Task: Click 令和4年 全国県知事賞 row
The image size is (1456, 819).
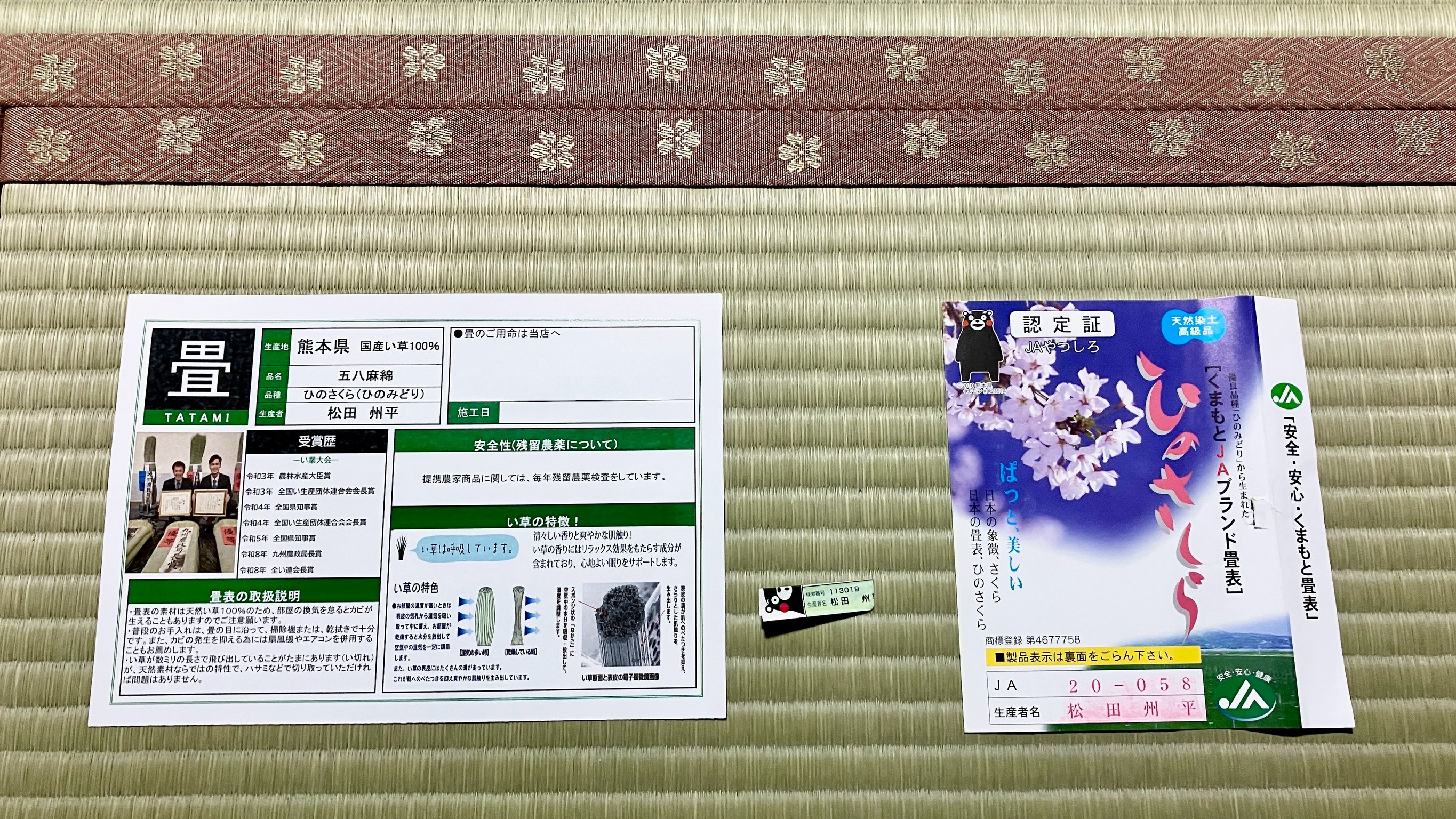Action: click(281, 507)
